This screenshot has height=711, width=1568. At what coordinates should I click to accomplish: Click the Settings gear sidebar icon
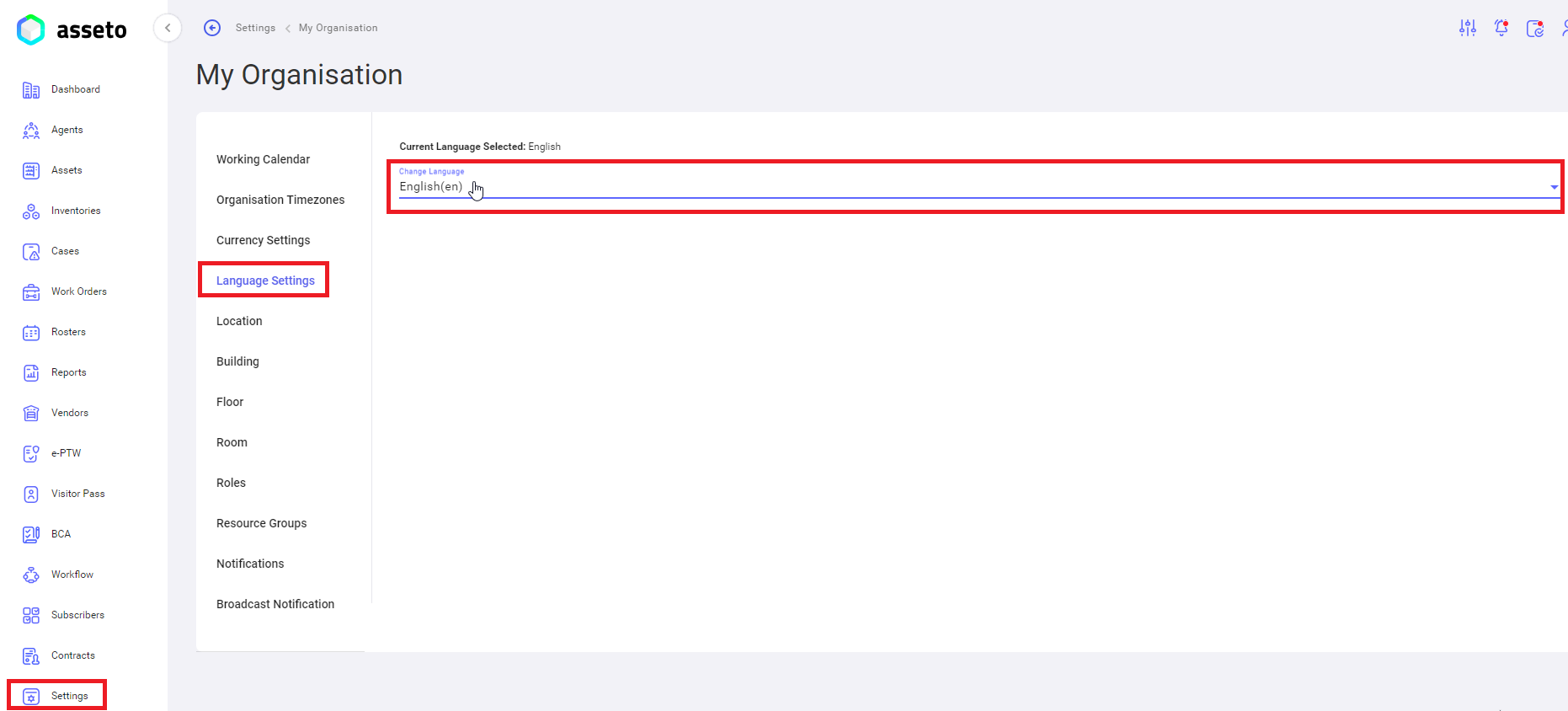[31, 696]
